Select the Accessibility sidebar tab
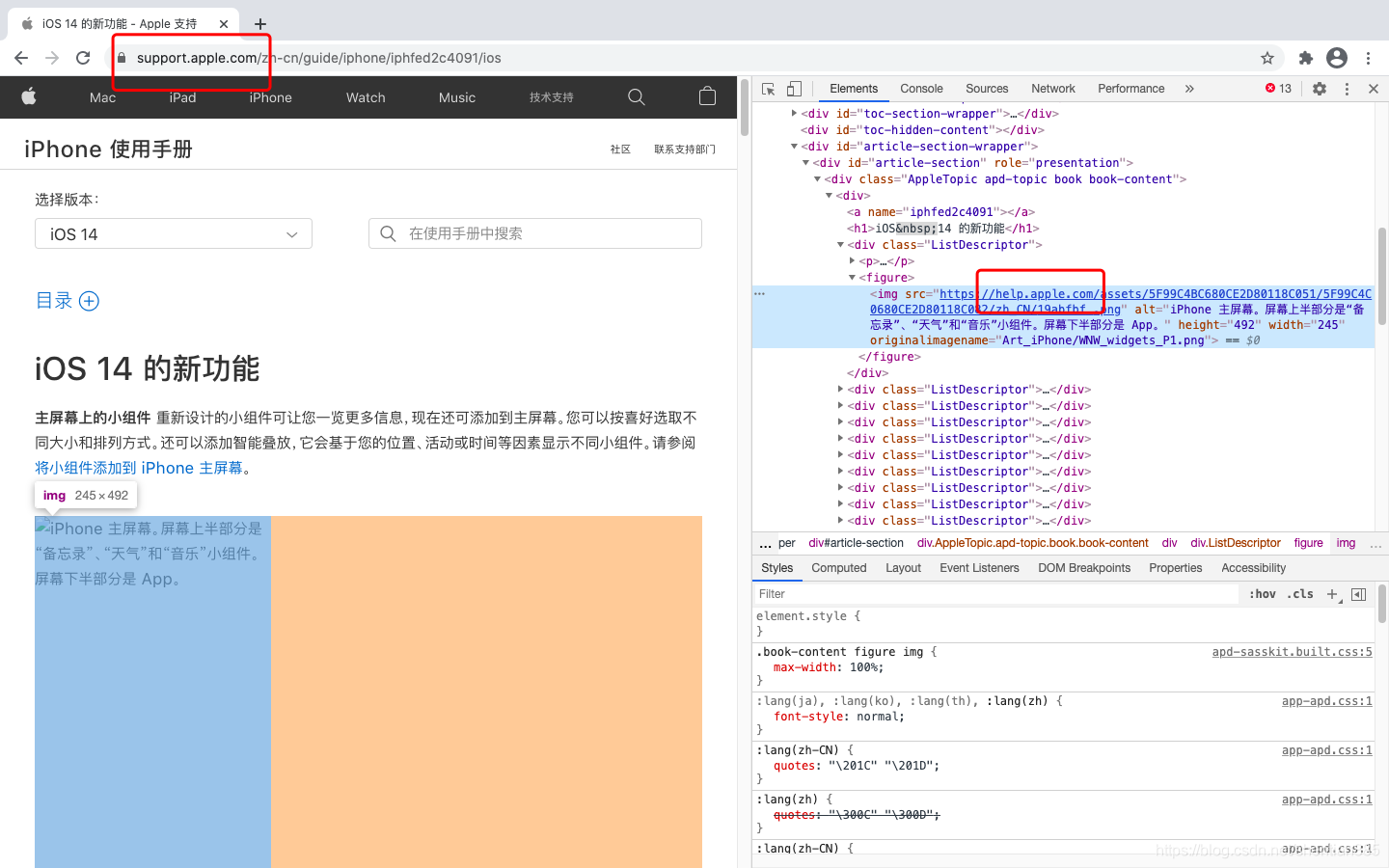1389x868 pixels. (x=1254, y=568)
